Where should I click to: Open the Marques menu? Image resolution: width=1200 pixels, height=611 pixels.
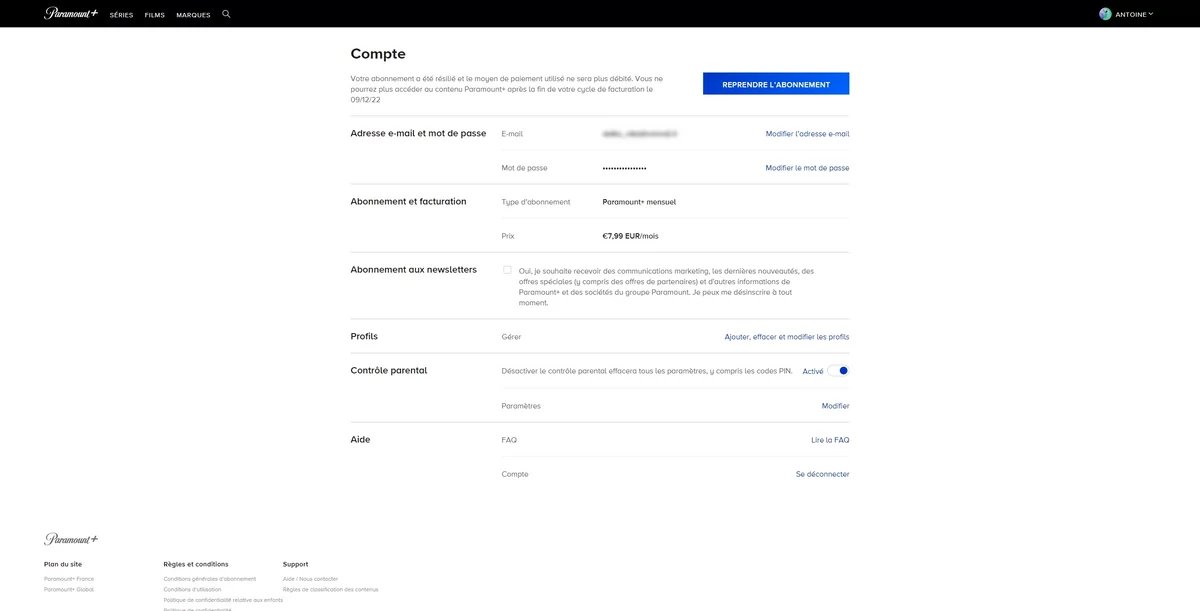pos(193,15)
